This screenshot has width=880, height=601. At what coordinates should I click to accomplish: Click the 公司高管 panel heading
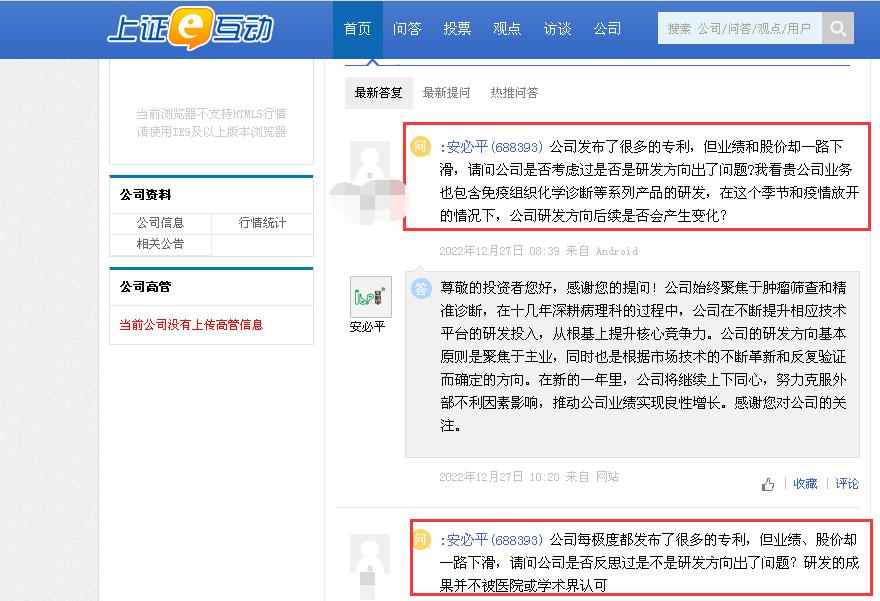[x=145, y=287]
